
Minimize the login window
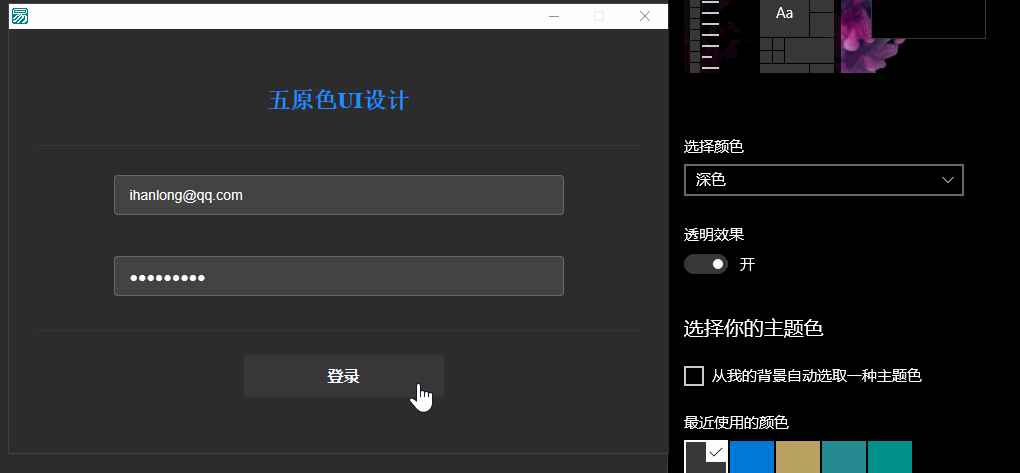[x=554, y=16]
